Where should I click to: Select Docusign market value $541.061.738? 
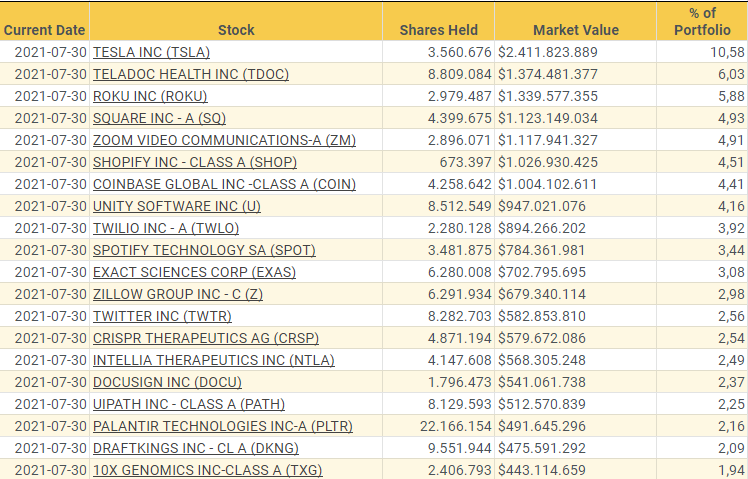coord(541,381)
